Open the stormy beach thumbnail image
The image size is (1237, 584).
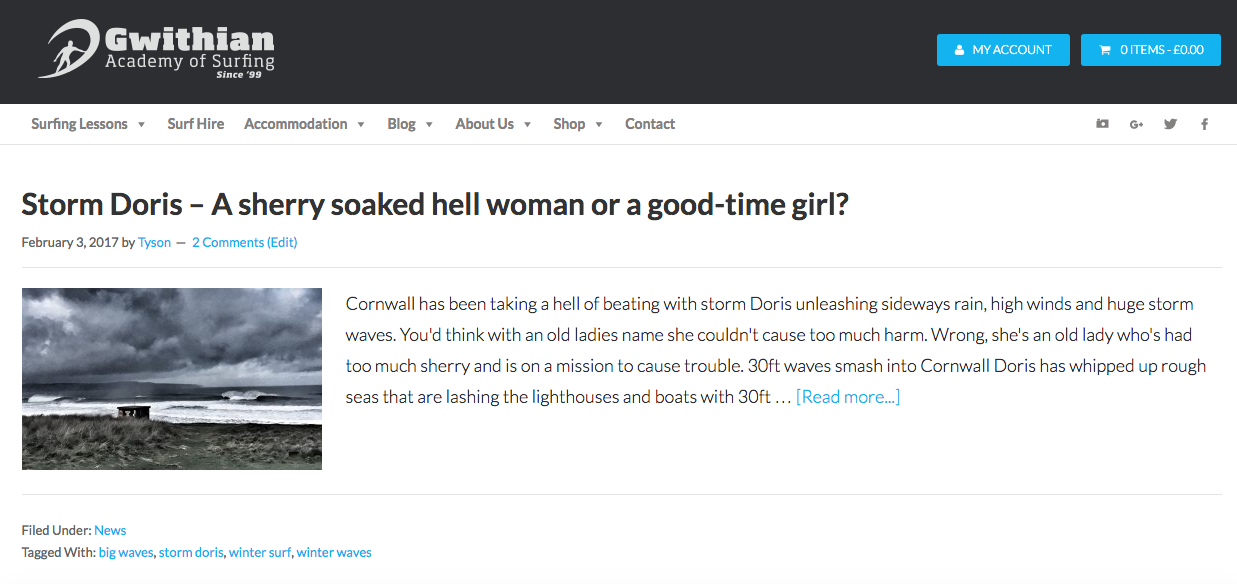pyautogui.click(x=172, y=379)
